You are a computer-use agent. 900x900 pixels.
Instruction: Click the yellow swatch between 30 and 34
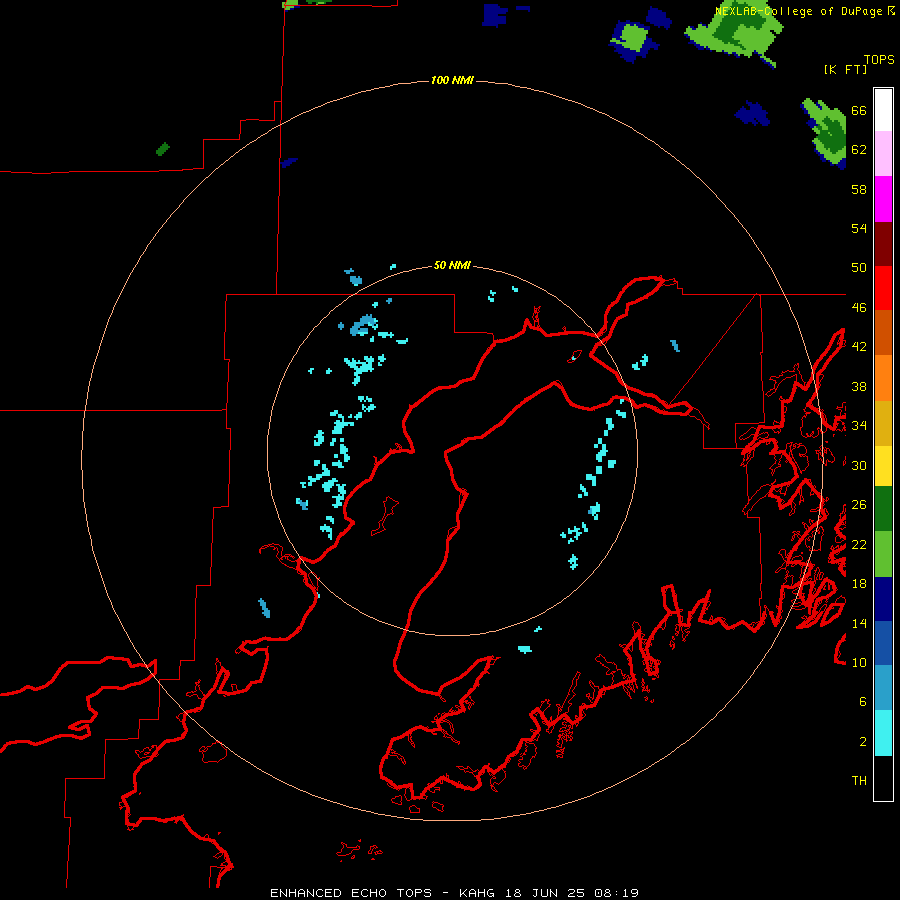pos(883,466)
